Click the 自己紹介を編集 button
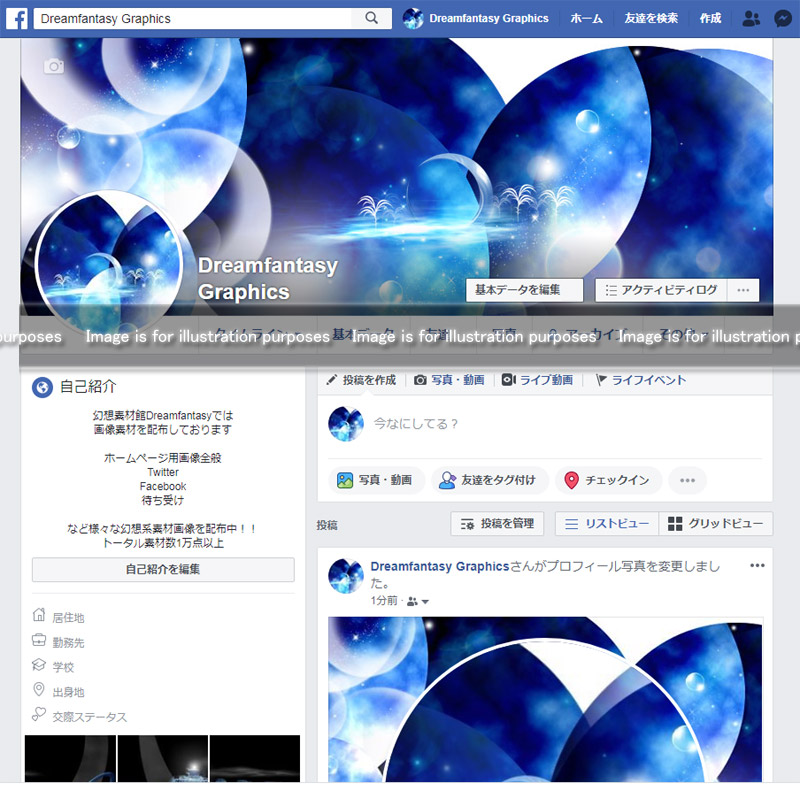Screen dimensions: 800x806 point(163,569)
